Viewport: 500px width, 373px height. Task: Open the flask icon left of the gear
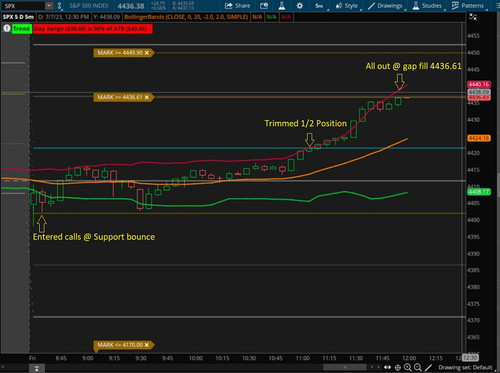(282, 6)
